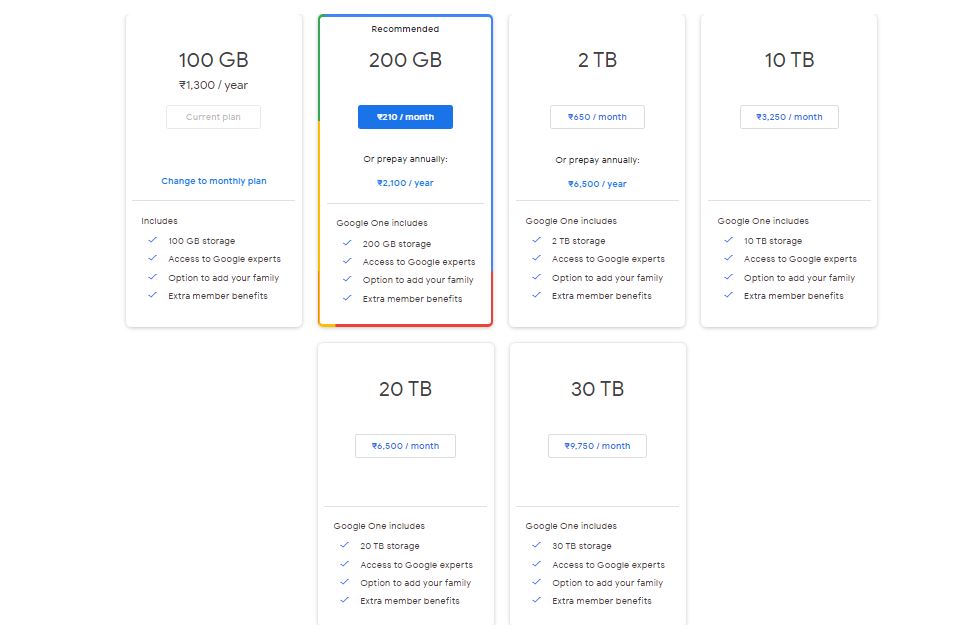953x625 pixels.
Task: Click the checkmark beside "Extra member benefits" under 10 TB
Action: [x=727, y=296]
